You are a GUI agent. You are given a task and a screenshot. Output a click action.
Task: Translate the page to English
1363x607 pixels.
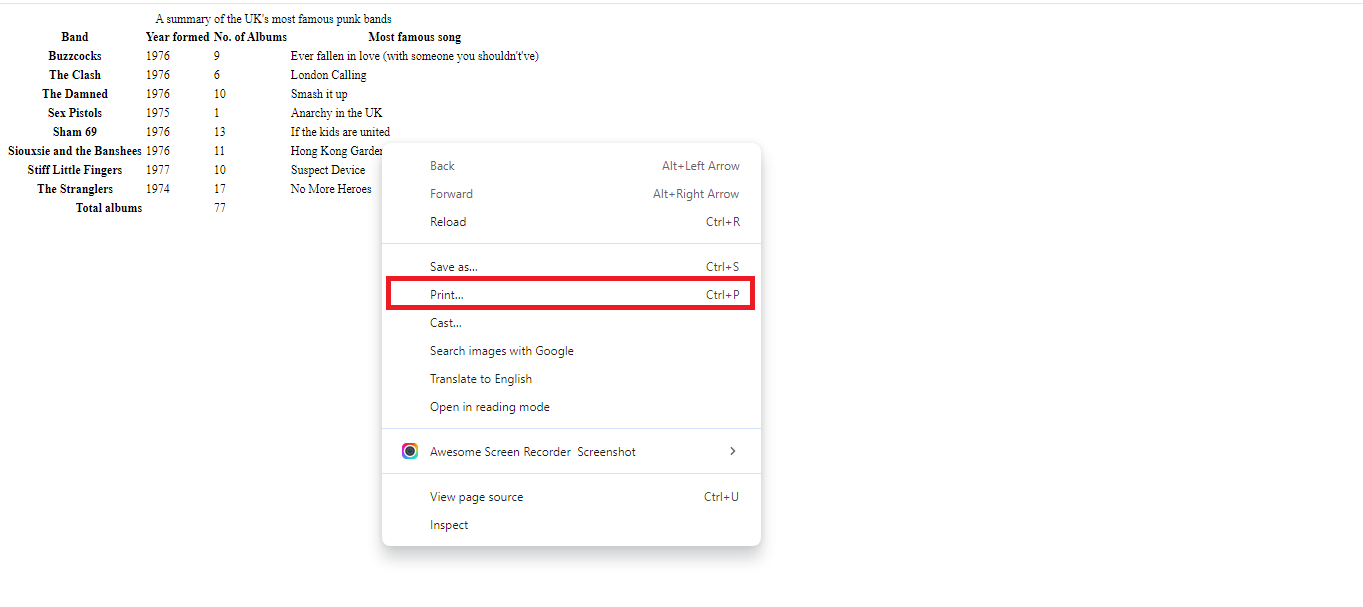[480, 378]
